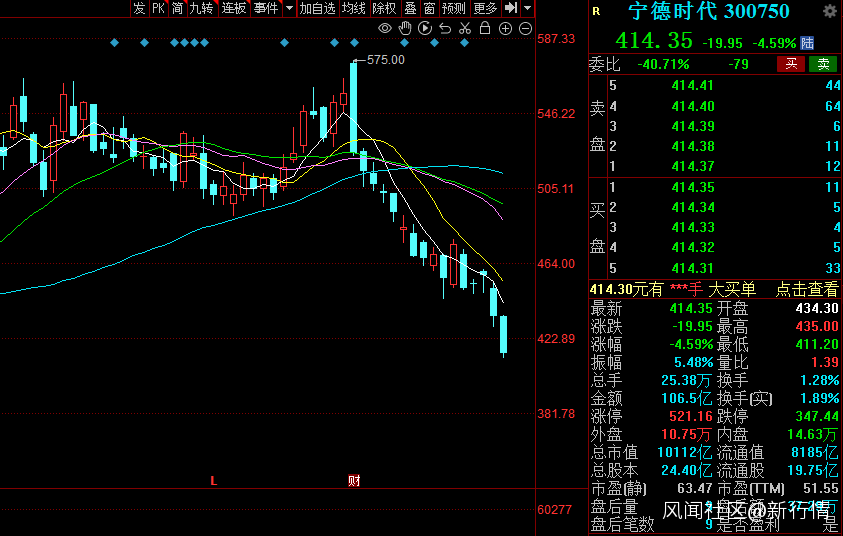Click the 金额 value 106.5亿
843x536 pixels.
[687, 398]
